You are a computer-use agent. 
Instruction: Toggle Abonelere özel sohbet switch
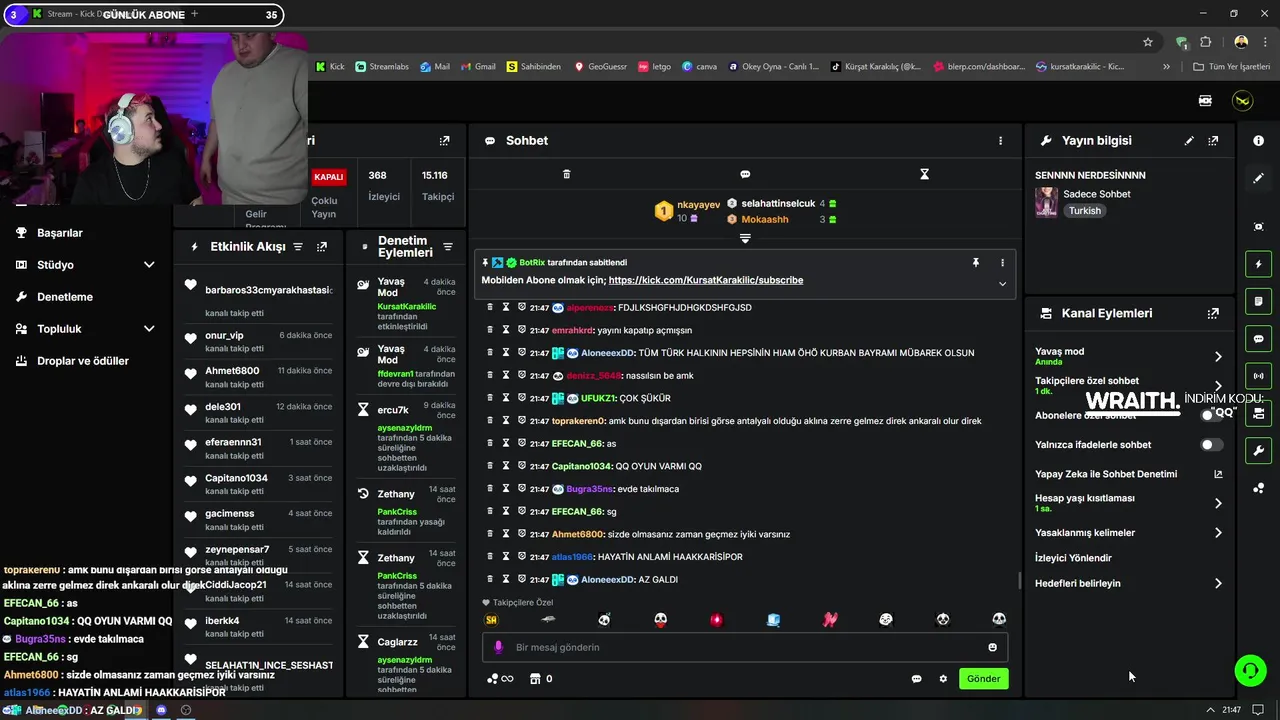pyautogui.click(x=1211, y=415)
